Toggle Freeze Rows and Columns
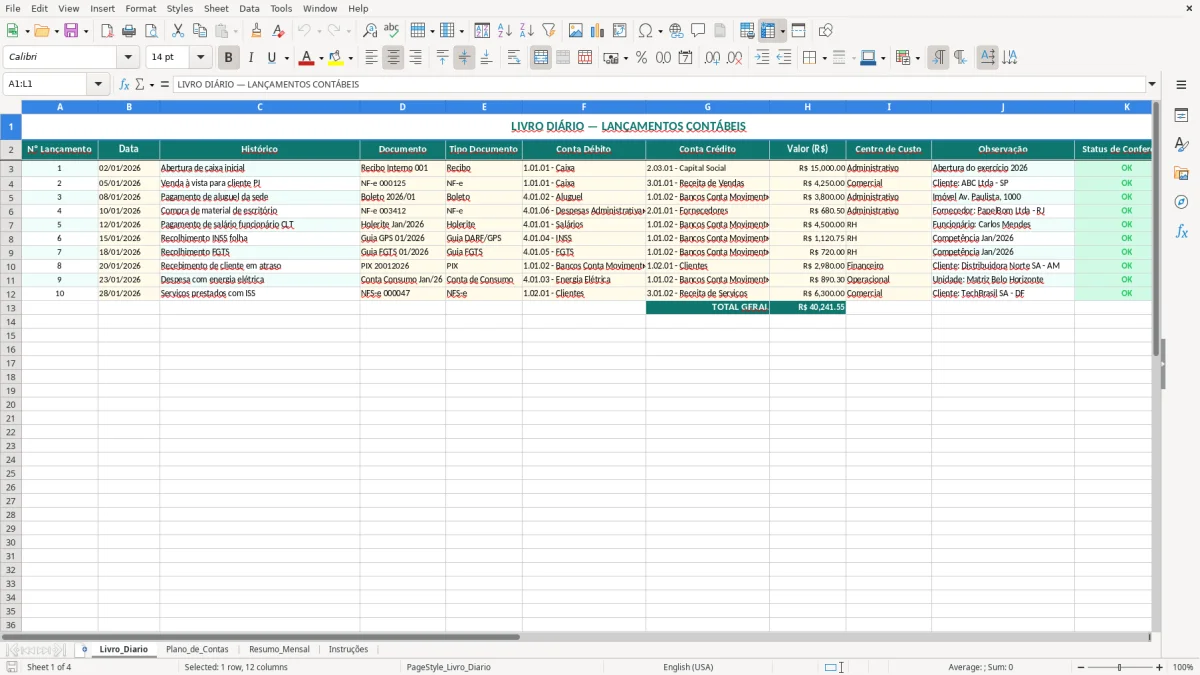 (x=768, y=31)
